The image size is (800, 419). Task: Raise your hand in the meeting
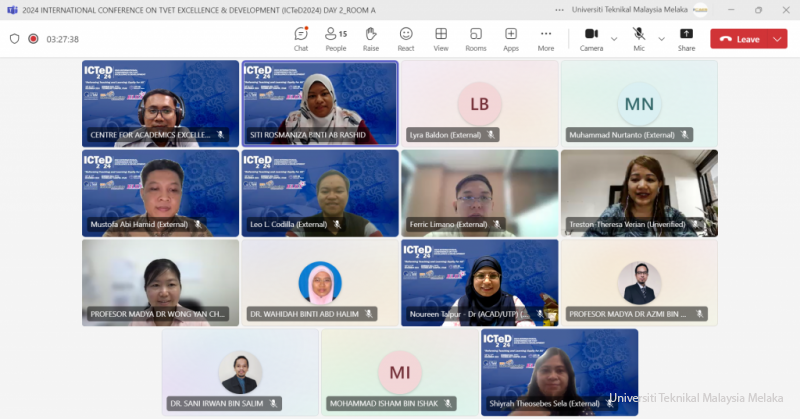(371, 38)
